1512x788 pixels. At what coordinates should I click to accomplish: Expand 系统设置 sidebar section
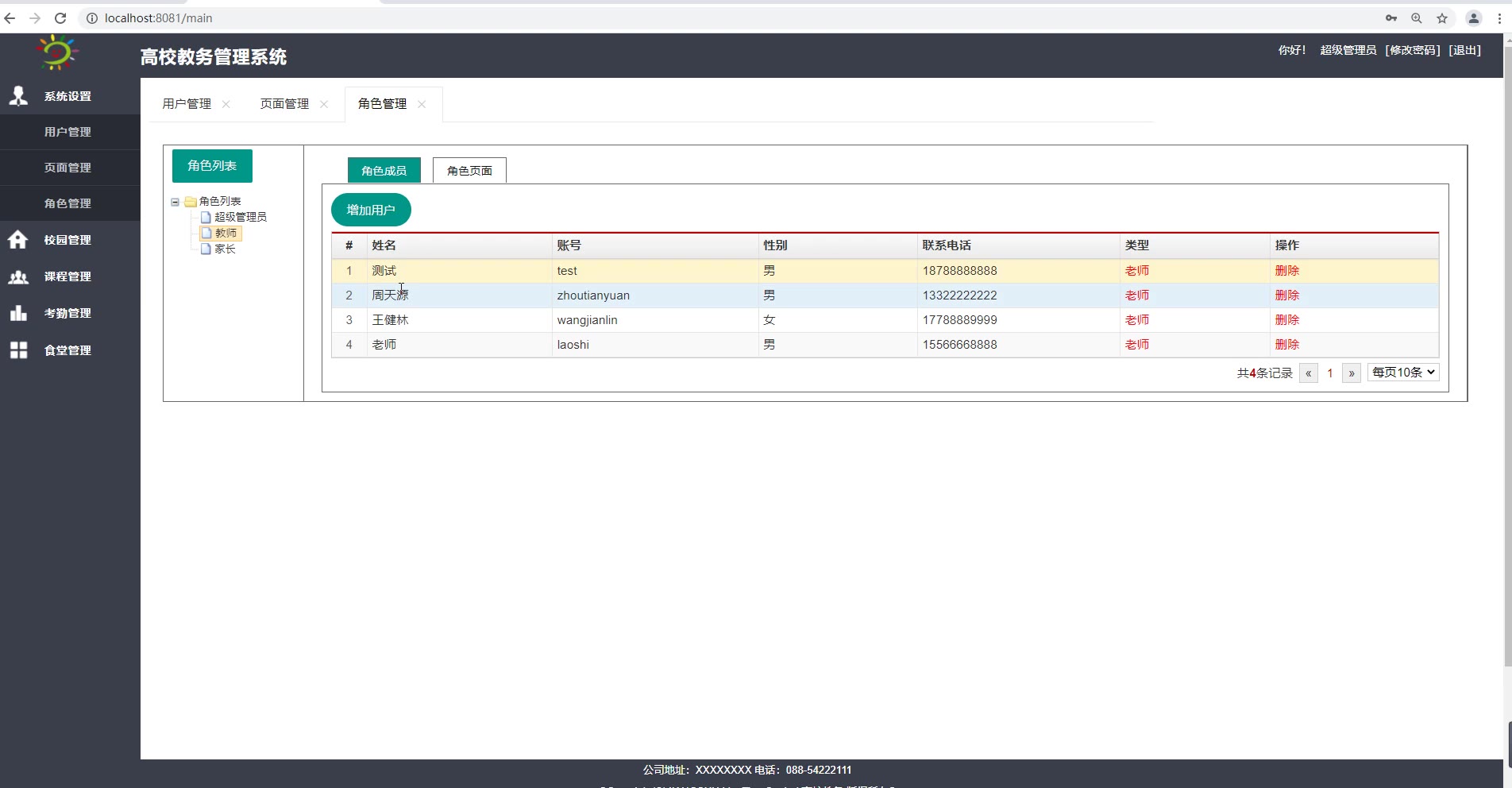[70, 96]
